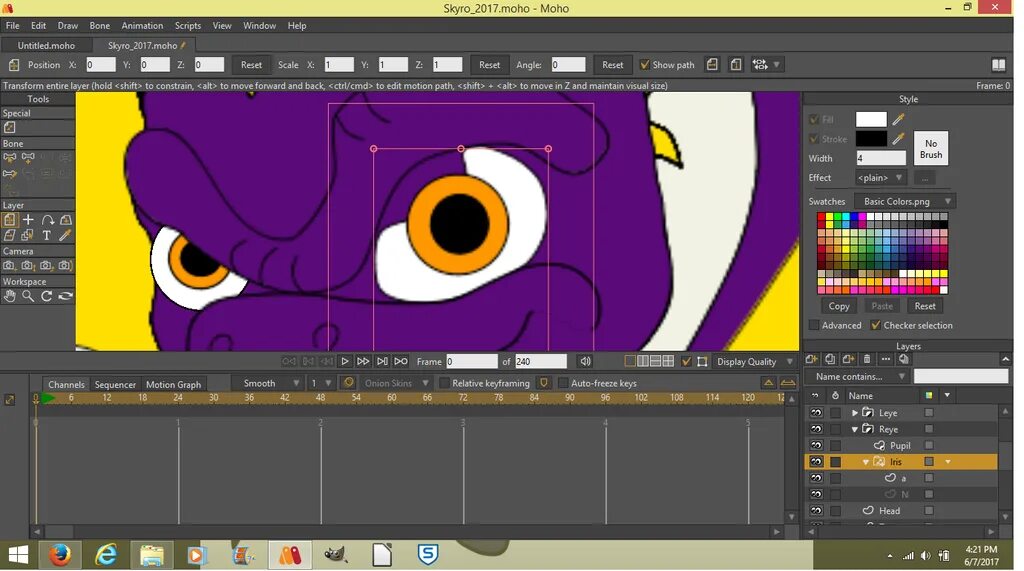Click the Onion Skins toggle icon
Viewport: 1024px width, 571px height.
click(348, 383)
